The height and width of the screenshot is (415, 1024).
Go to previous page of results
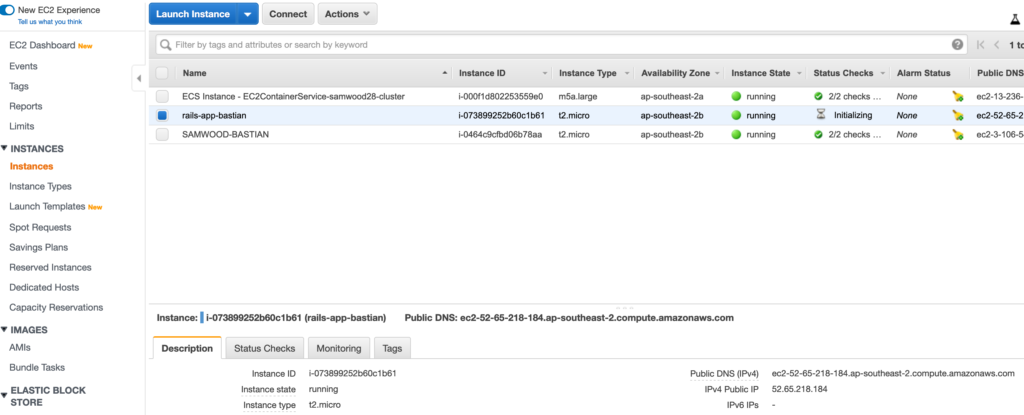coord(997,45)
